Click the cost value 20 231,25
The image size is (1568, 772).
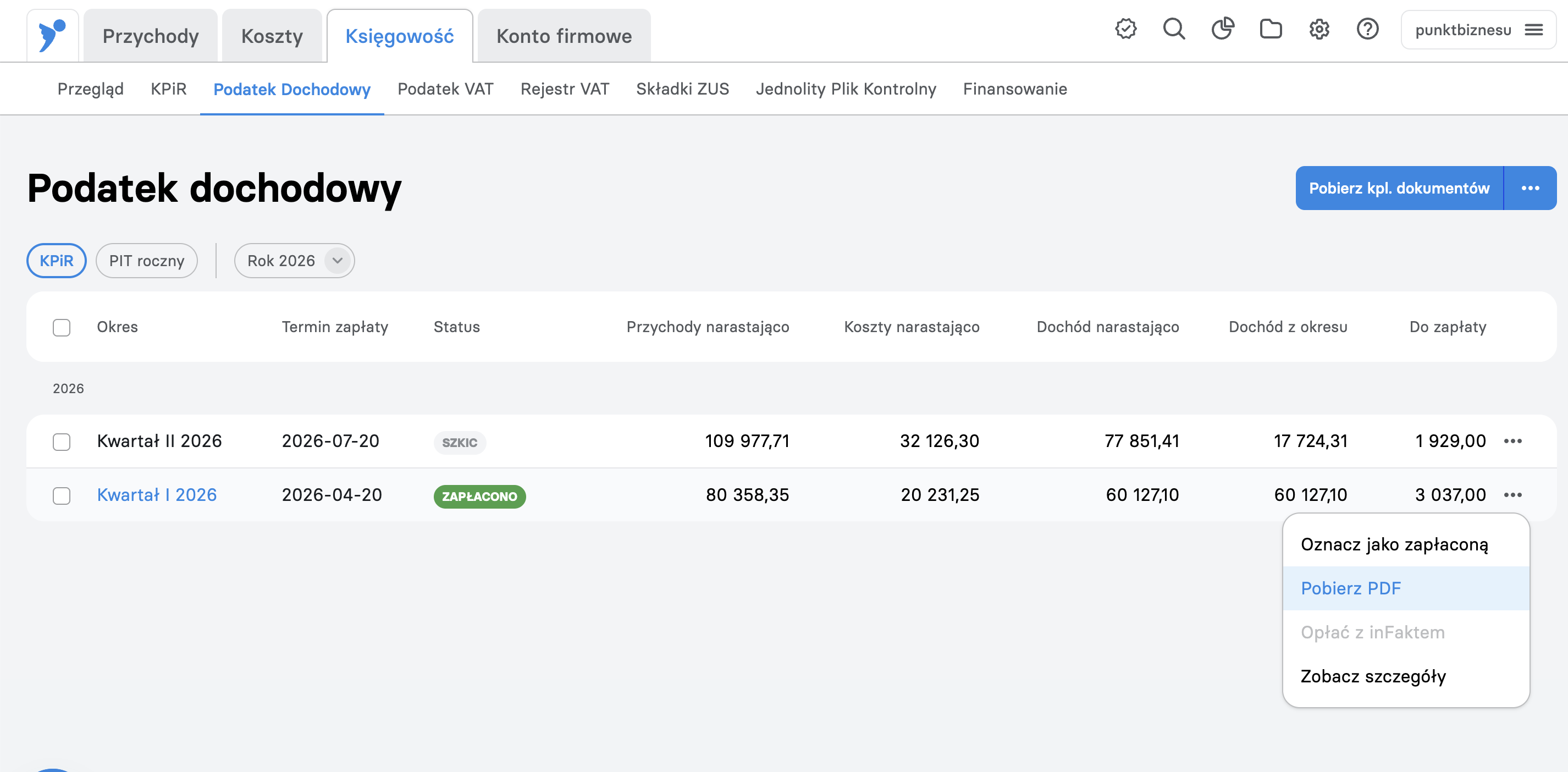(941, 494)
